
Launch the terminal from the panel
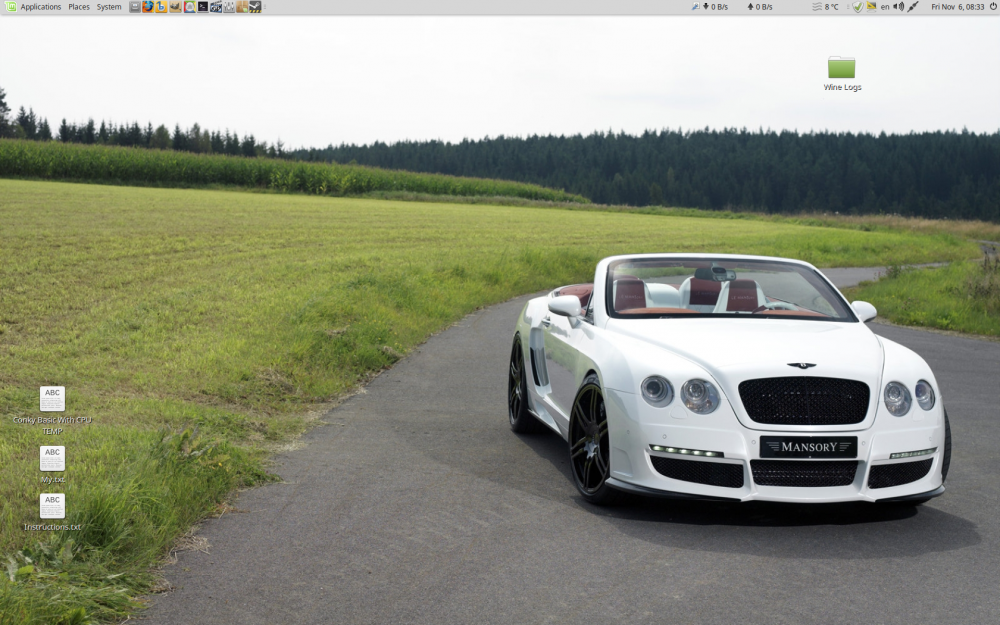[203, 7]
